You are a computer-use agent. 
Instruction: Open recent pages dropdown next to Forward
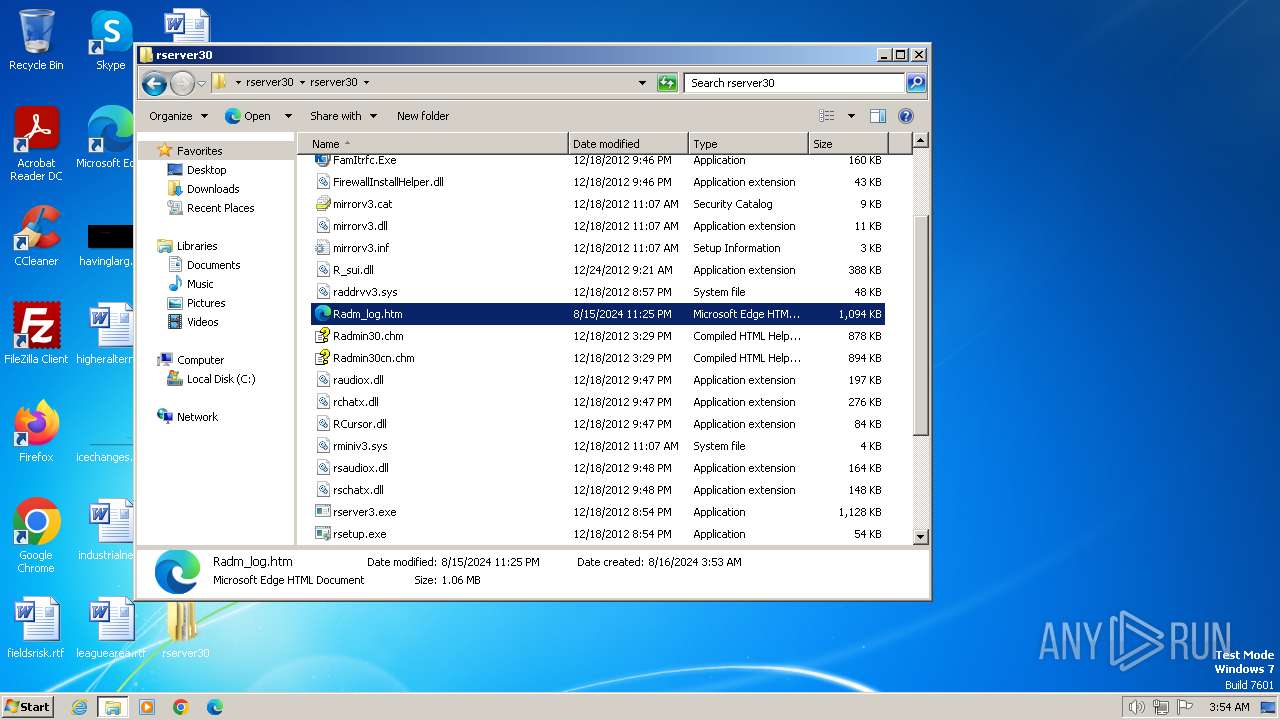[201, 83]
